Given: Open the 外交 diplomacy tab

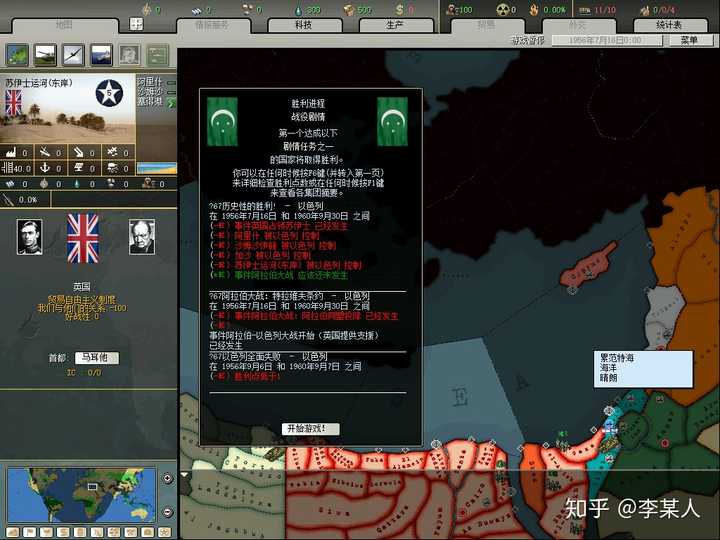Looking at the screenshot, I should [x=578, y=25].
